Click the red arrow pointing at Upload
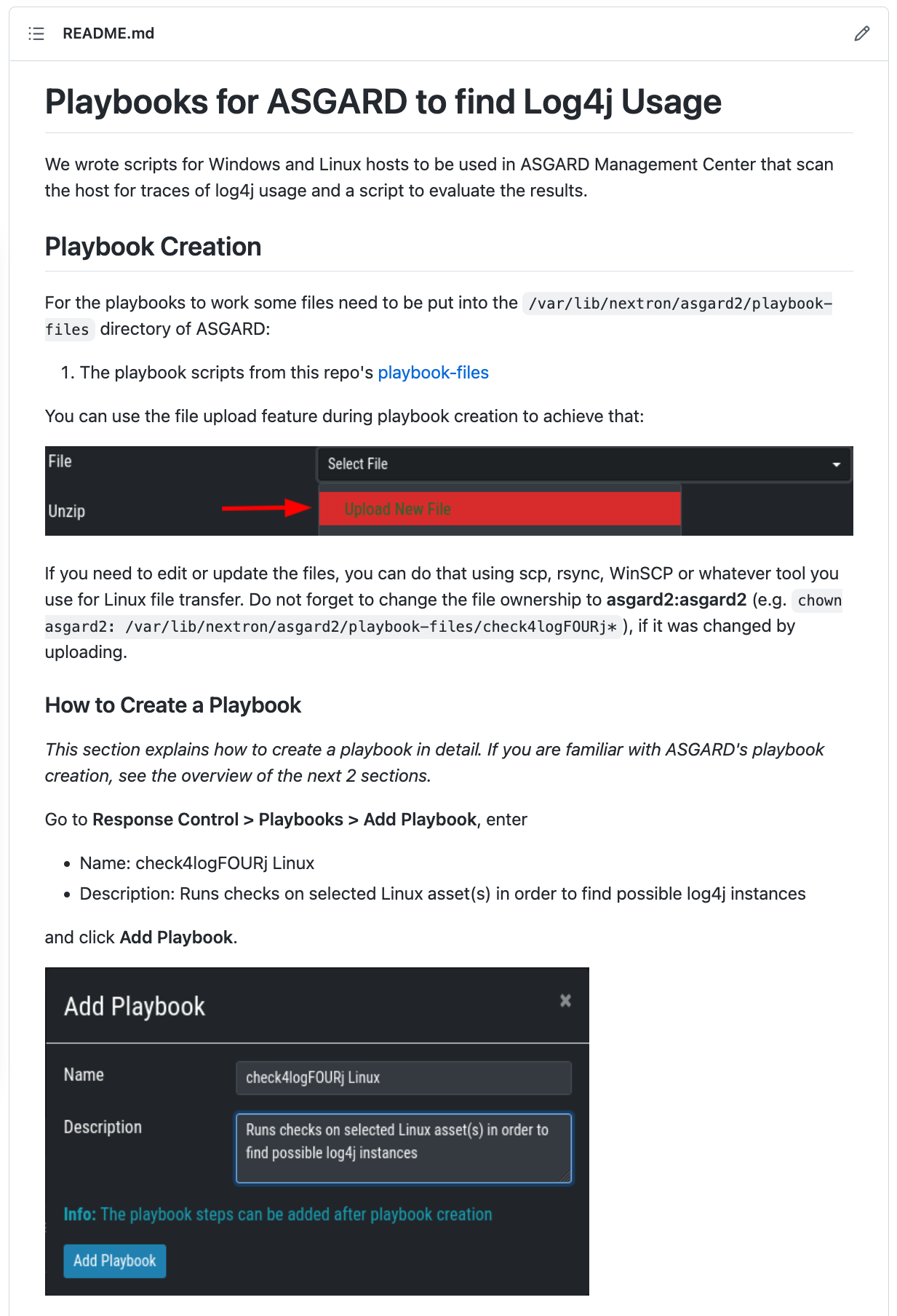This screenshot has height=1316, width=897. tap(266, 508)
